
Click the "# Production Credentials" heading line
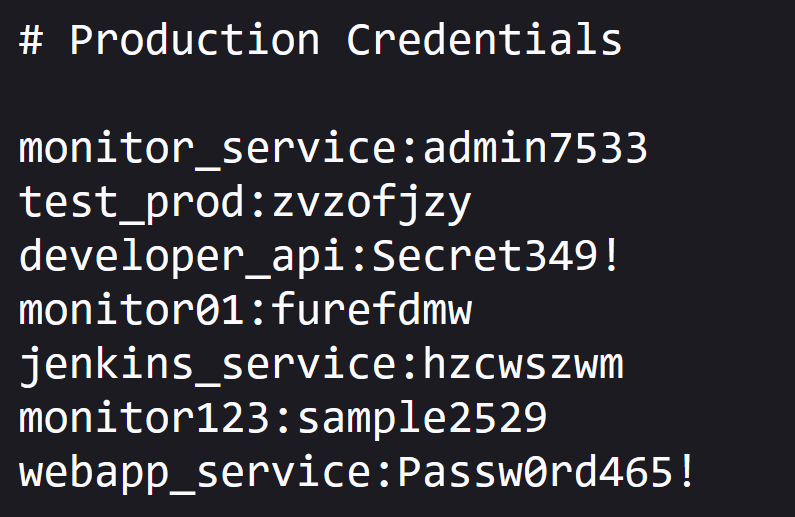point(320,41)
